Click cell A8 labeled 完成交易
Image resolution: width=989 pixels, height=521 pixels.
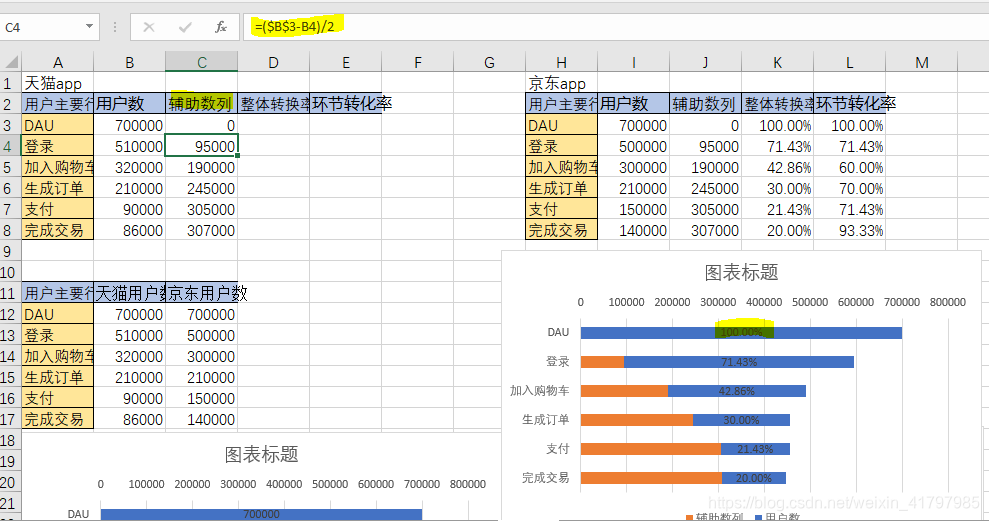57,230
